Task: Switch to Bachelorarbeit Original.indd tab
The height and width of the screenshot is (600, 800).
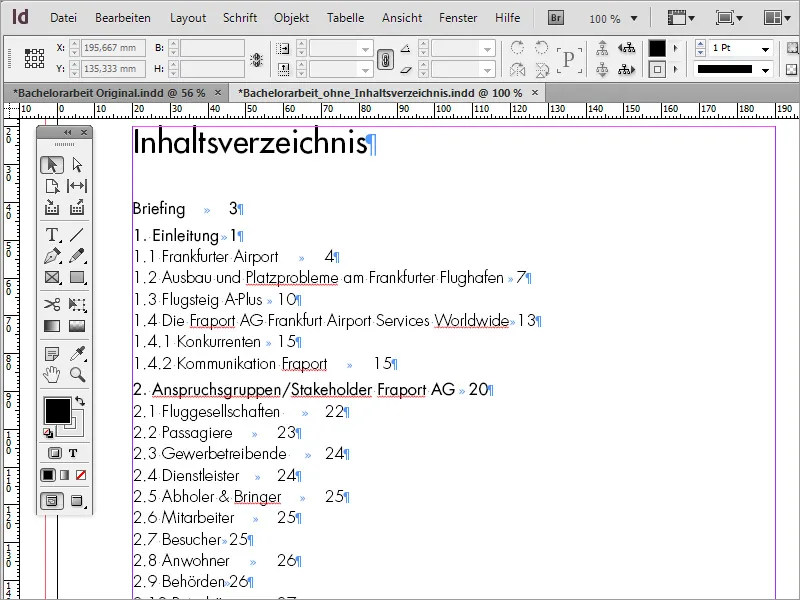Action: click(109, 93)
